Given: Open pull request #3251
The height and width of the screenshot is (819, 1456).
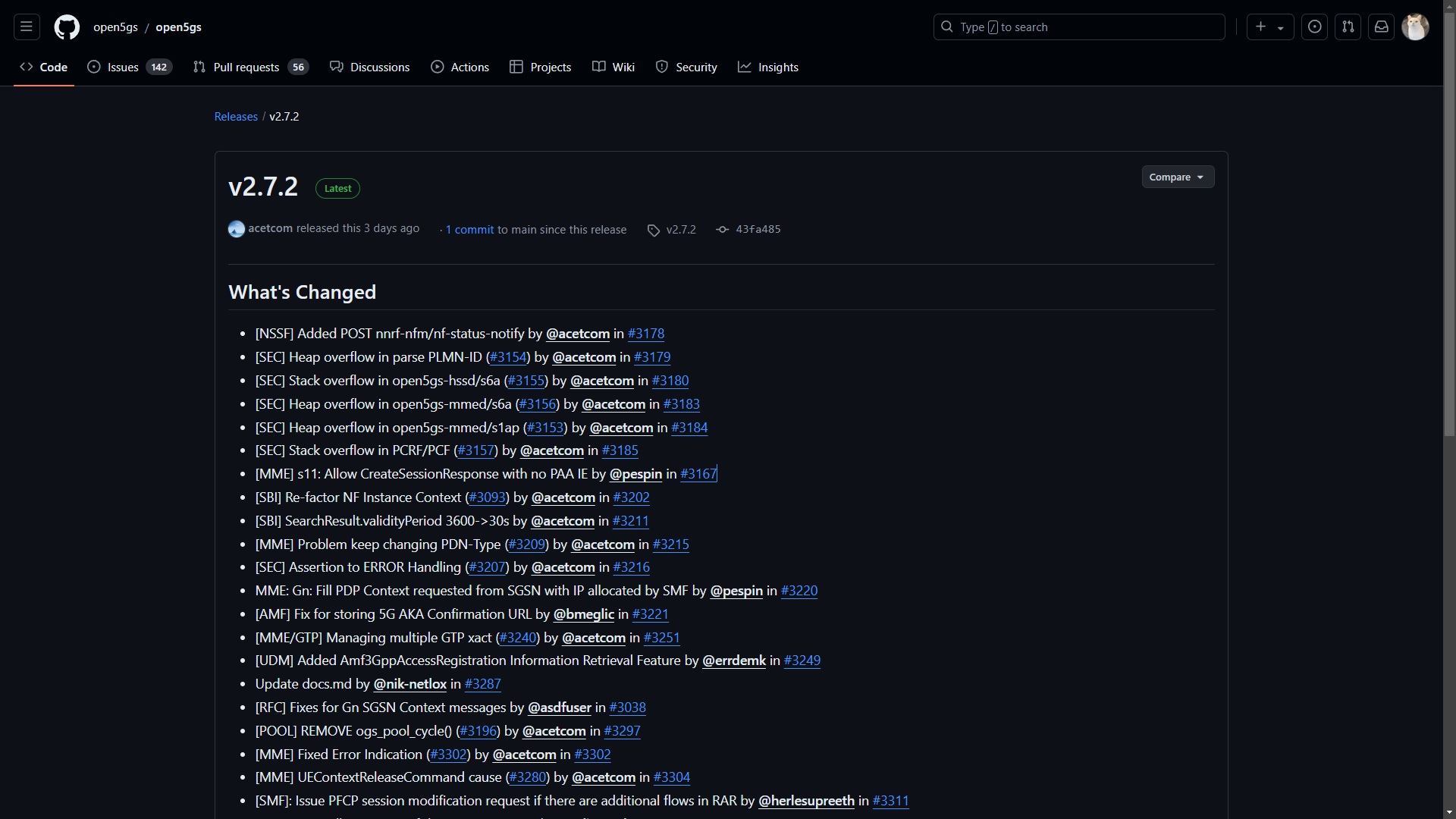Looking at the screenshot, I should tap(662, 638).
